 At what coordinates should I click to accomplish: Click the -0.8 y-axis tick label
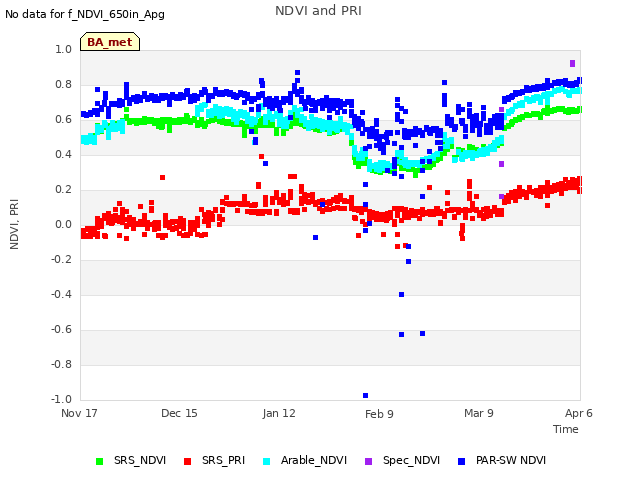click(x=61, y=364)
